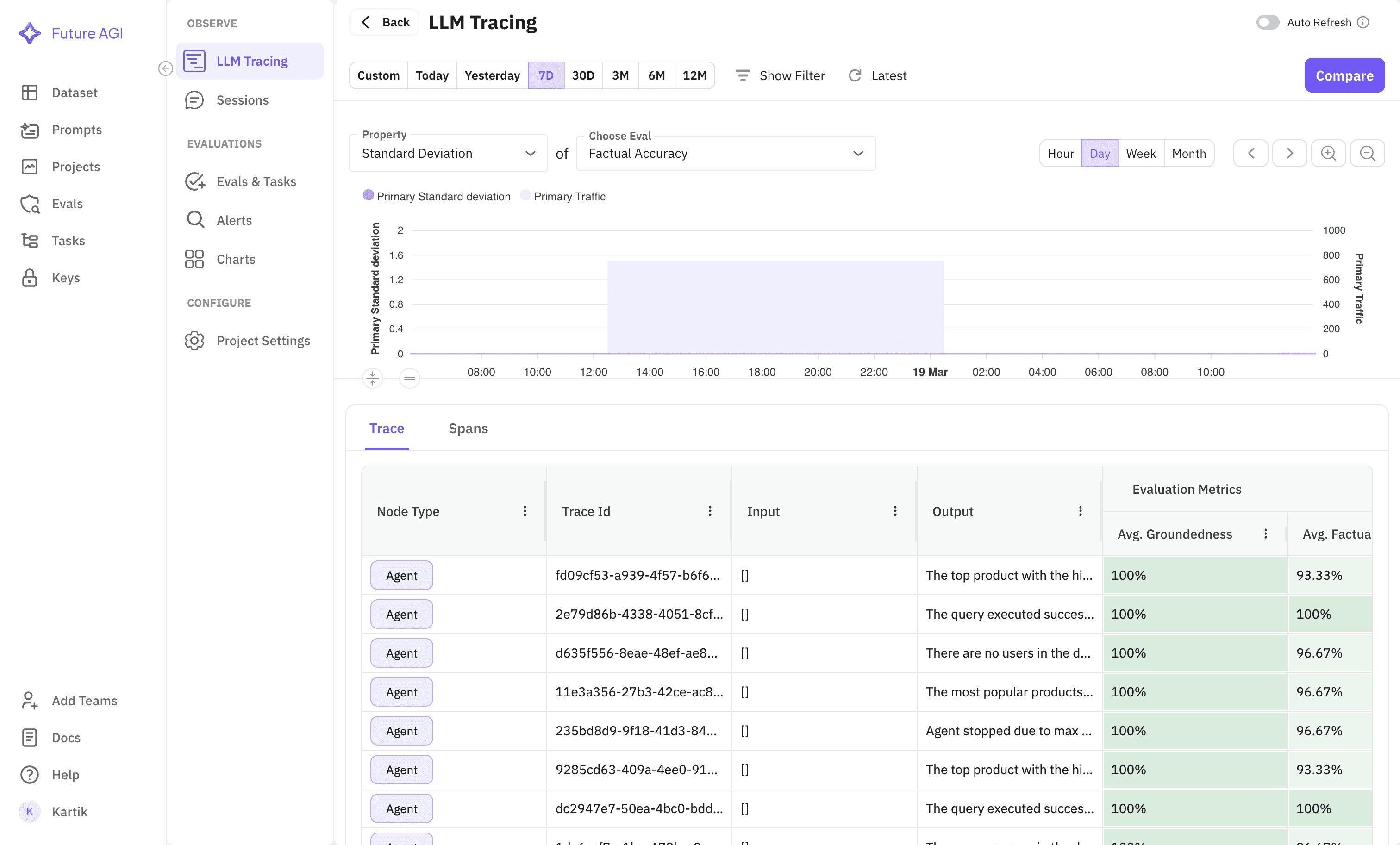
Task: Open Evals & Tasks from the sidebar
Action: tap(195, 182)
